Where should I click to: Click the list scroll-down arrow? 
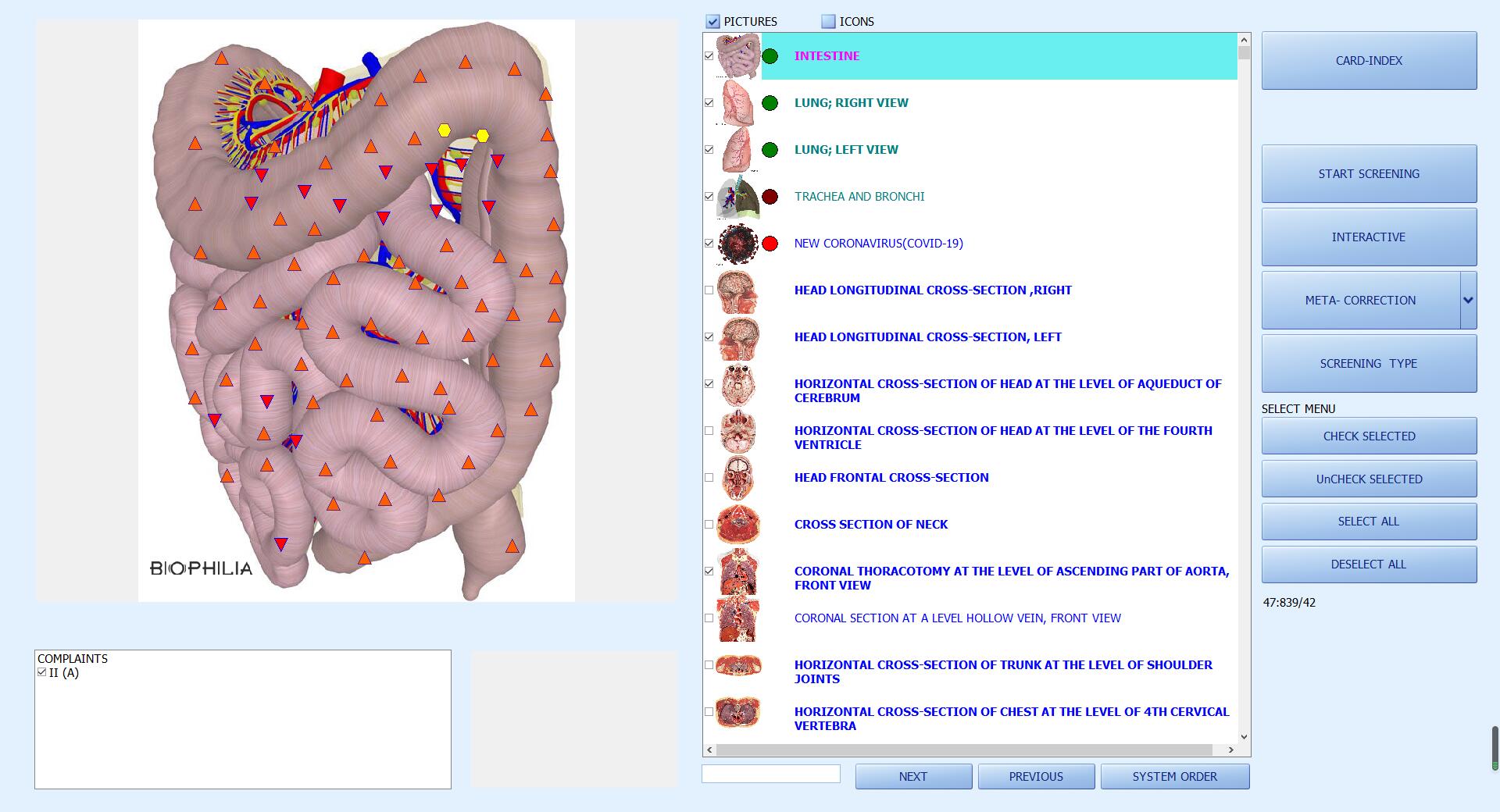point(1244,736)
